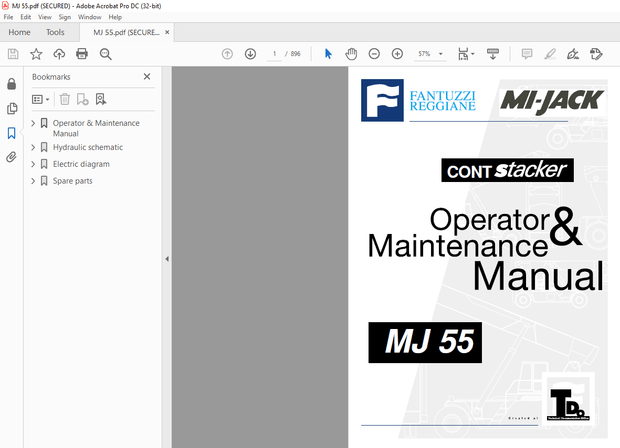Screen dimensions: 620x448
Task: Expand Operator & Maintenance Manual bookmark
Action: click(33, 123)
